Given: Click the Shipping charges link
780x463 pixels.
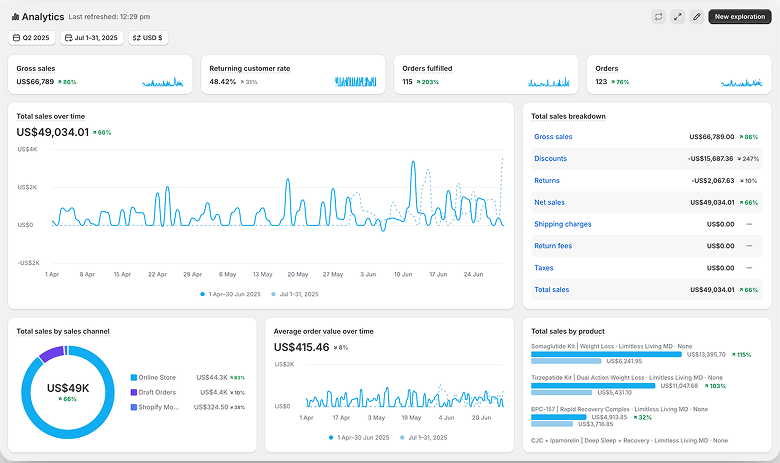Looking at the screenshot, I should [563, 224].
